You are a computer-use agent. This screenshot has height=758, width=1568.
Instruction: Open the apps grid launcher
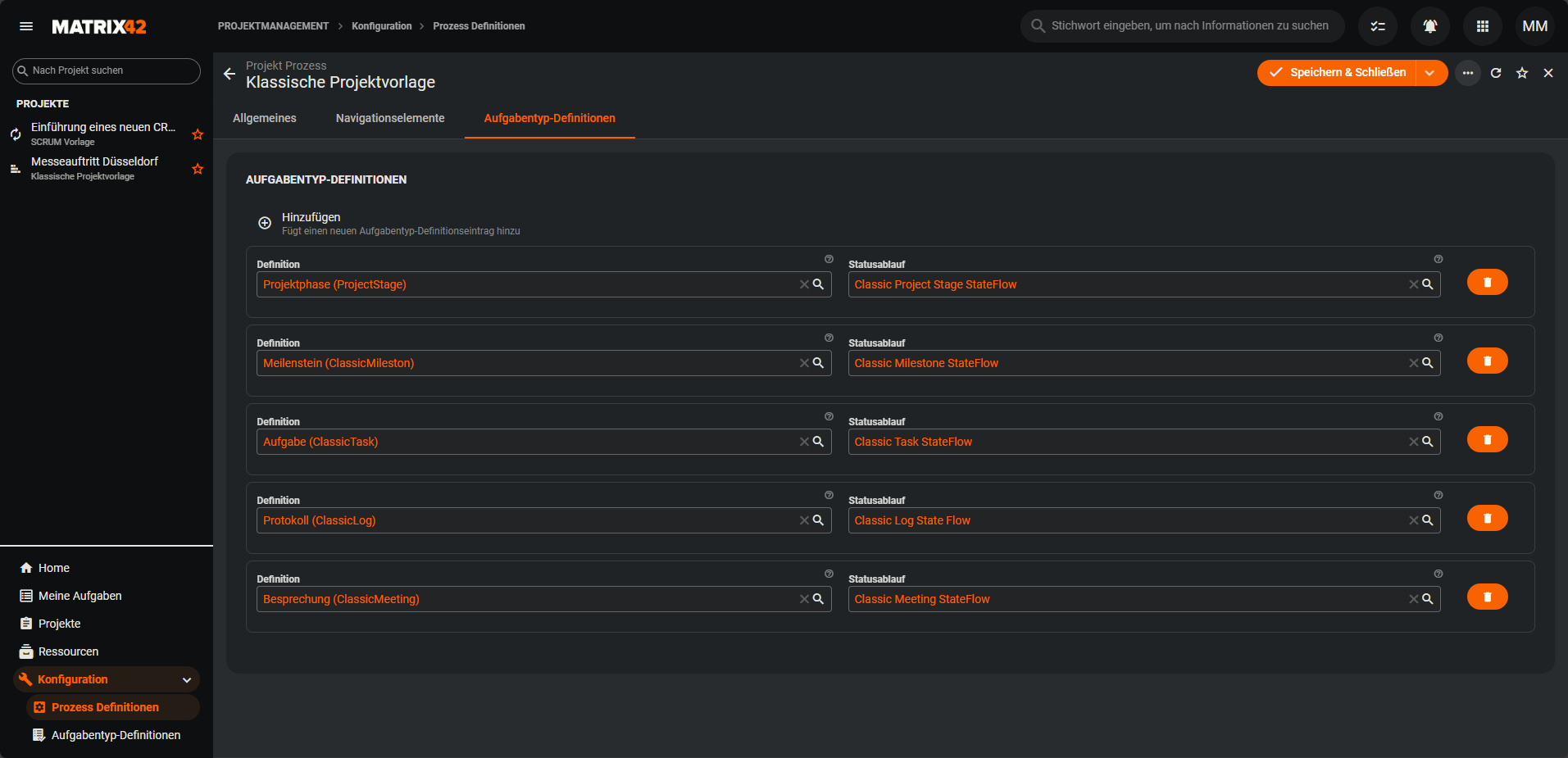1482,26
